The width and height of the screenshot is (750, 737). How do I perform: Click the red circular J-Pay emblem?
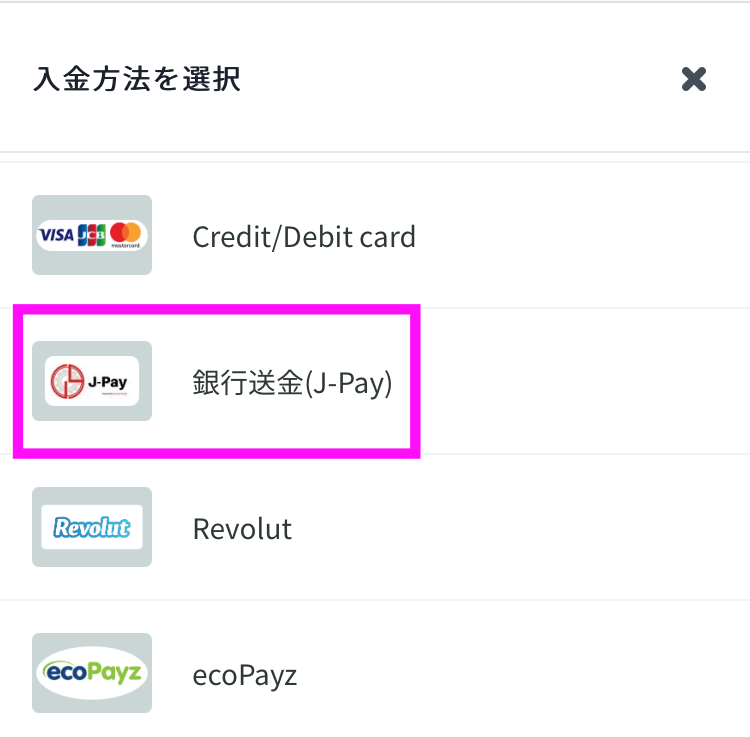tap(67, 381)
